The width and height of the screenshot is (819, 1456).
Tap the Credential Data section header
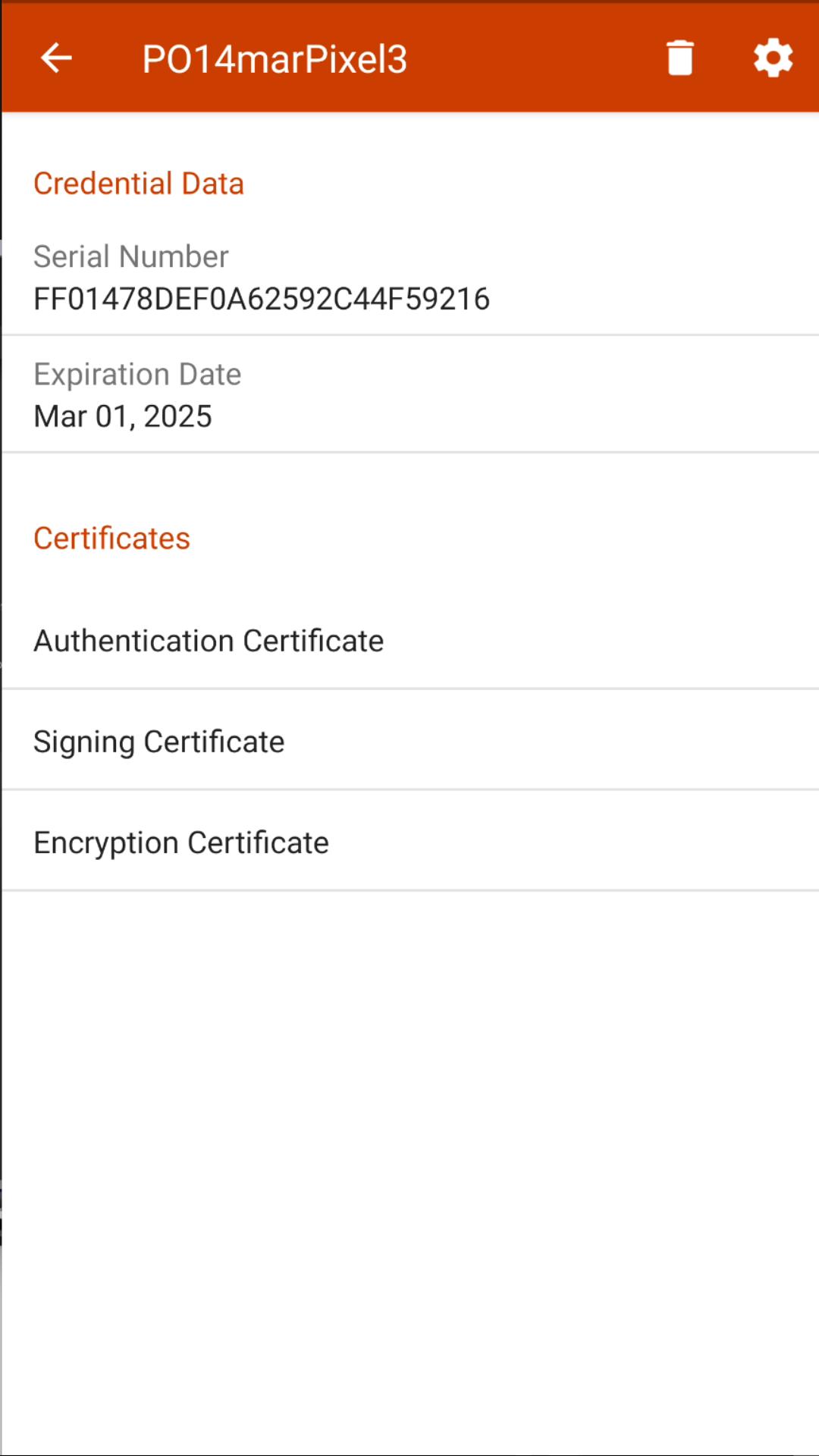(139, 184)
